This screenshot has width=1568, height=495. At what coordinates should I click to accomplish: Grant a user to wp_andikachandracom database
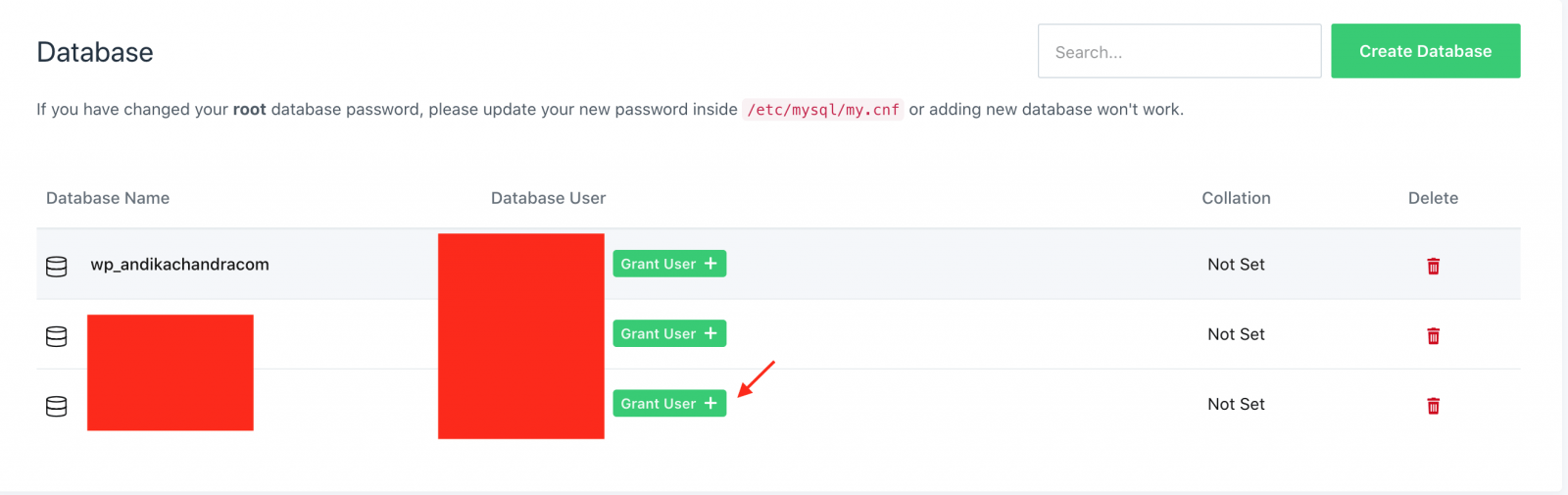[669, 264]
